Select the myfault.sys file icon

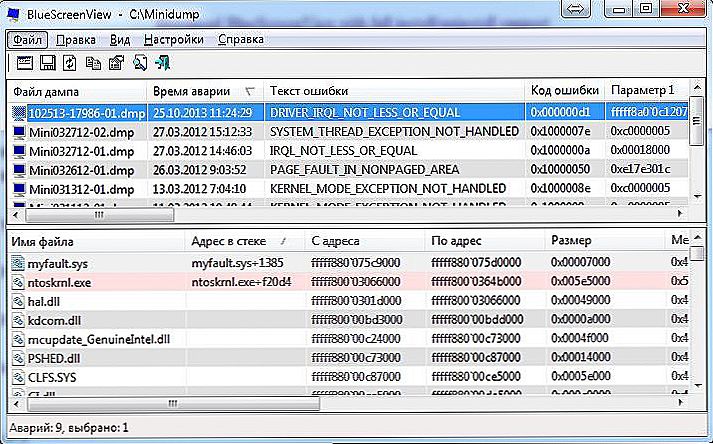pos(18,263)
